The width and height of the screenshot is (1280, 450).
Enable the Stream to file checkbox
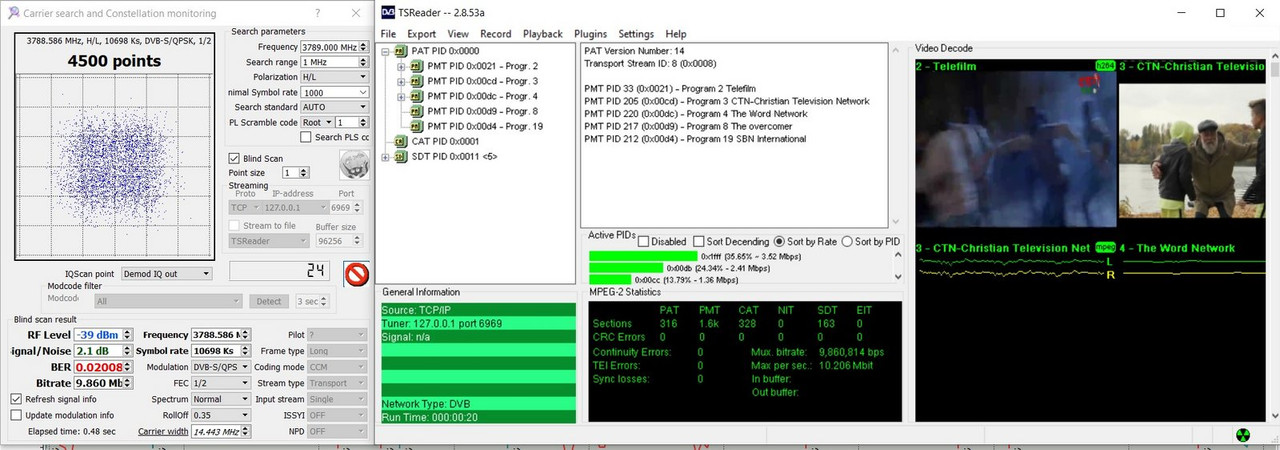click(x=234, y=226)
